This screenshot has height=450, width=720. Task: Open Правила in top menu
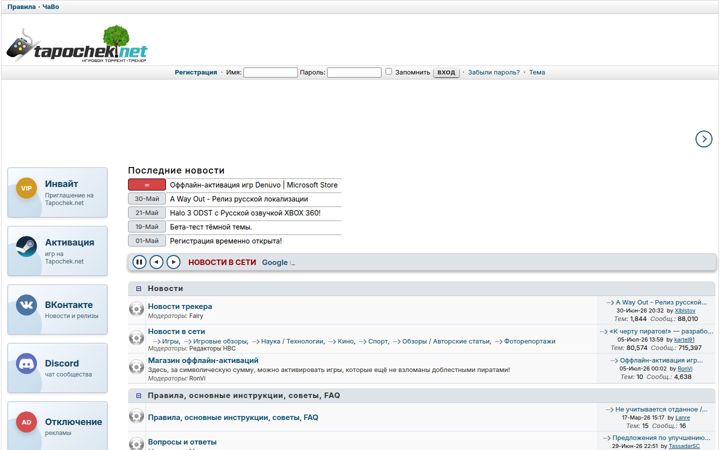pyautogui.click(x=21, y=7)
